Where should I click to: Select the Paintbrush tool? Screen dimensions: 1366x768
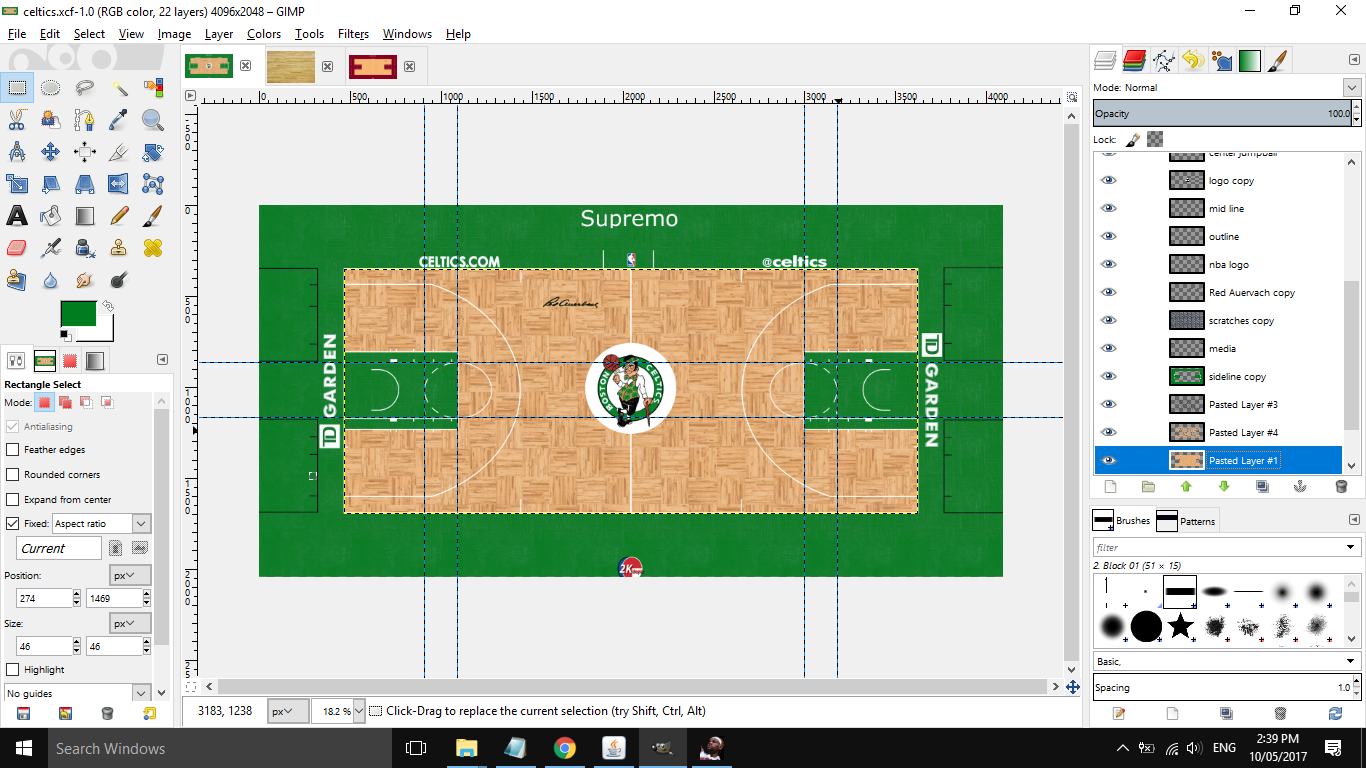click(152, 216)
